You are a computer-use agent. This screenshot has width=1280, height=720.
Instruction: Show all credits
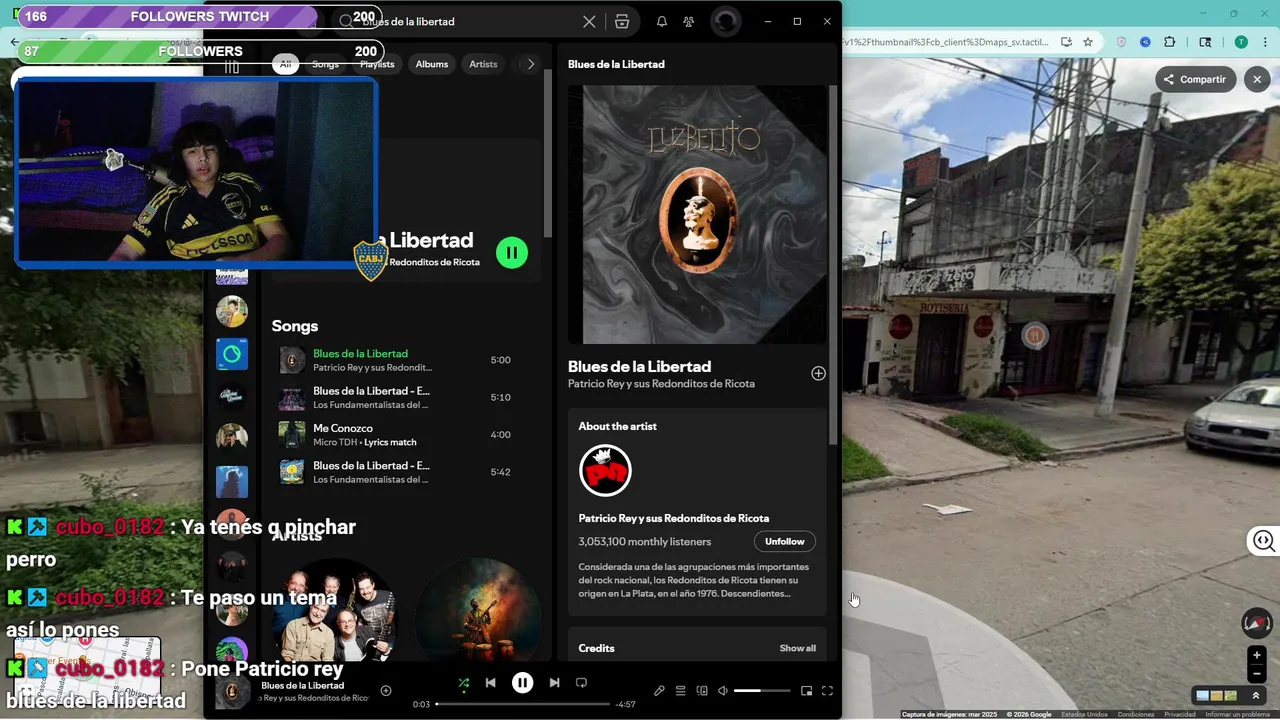click(797, 648)
